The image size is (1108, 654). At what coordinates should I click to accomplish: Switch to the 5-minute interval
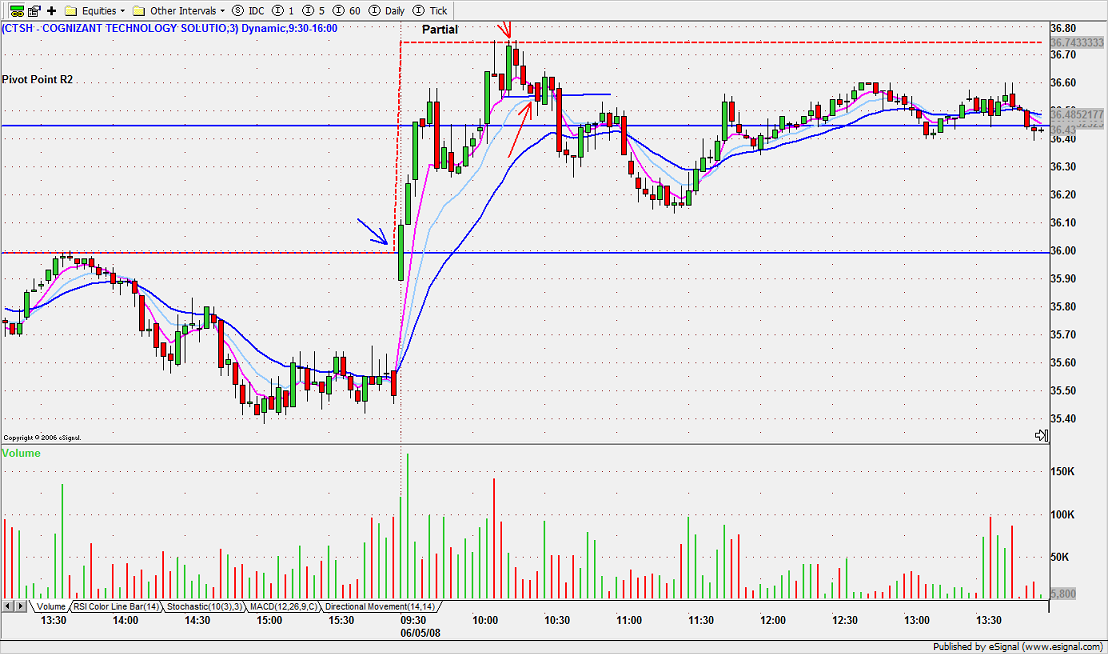(314, 11)
